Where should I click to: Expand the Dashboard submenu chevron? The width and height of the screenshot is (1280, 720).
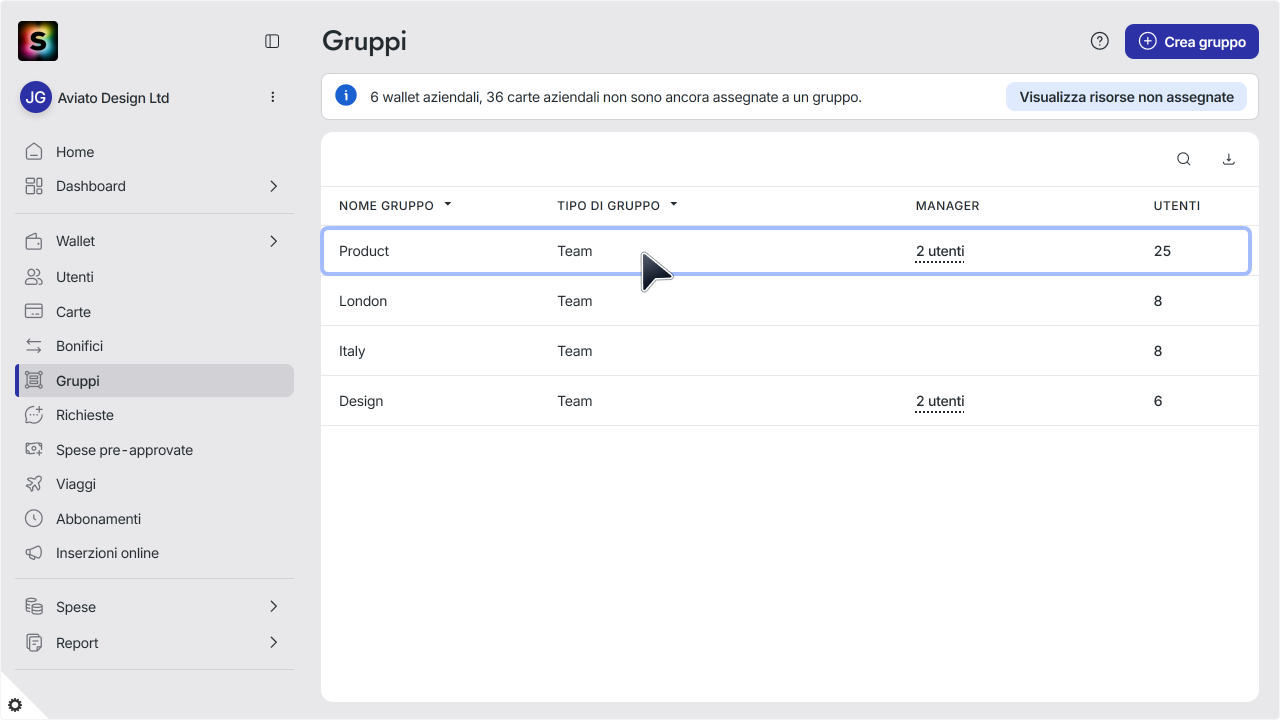(x=274, y=186)
